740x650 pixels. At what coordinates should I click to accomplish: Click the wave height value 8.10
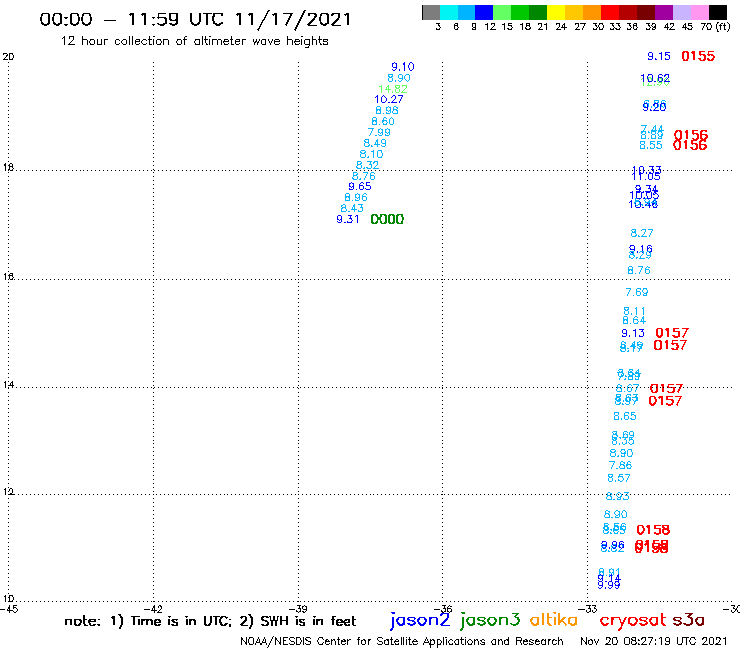pos(371,154)
